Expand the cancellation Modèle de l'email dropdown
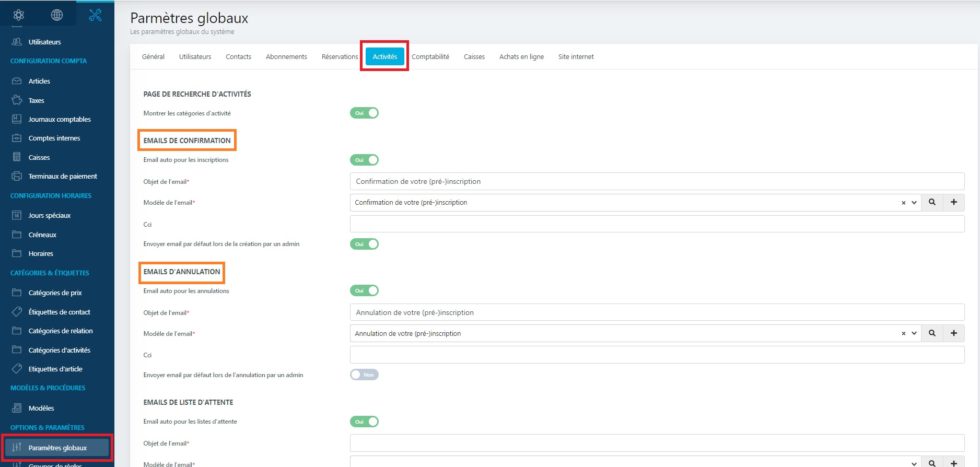 914,333
